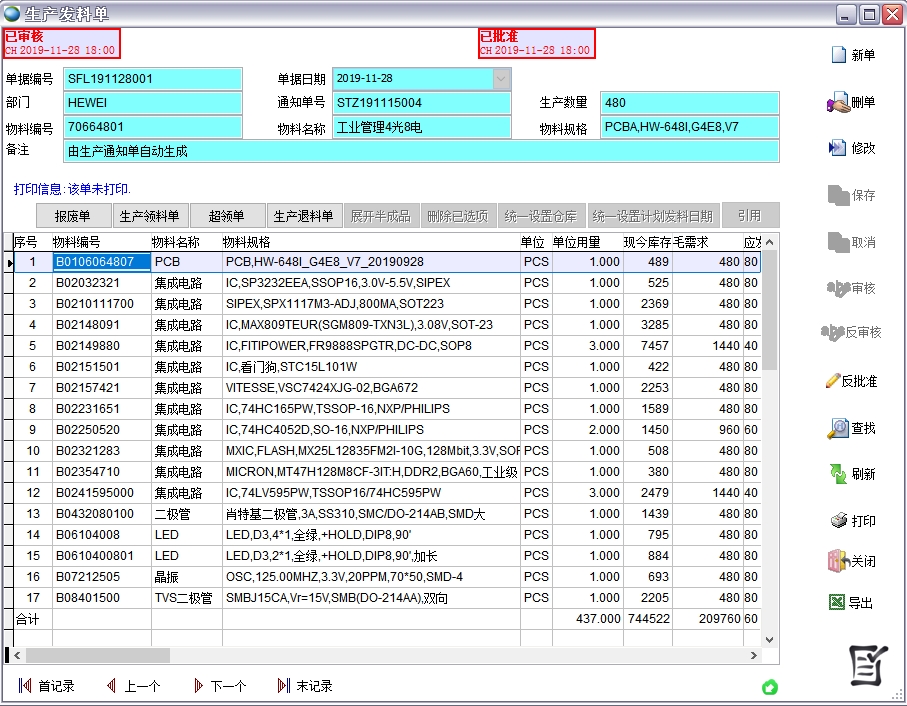The image size is (907, 706).
Task: Go to 首记录 first record
Action: pyautogui.click(x=47, y=686)
